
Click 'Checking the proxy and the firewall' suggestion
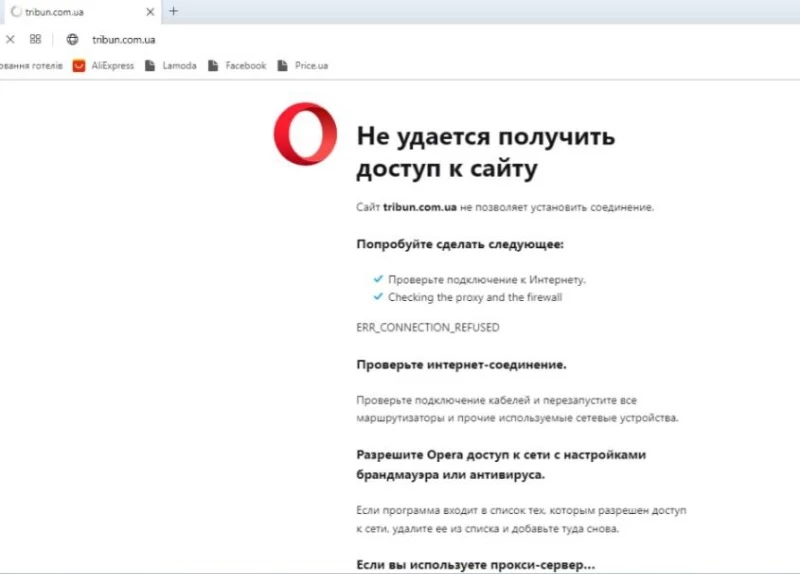[x=475, y=297]
